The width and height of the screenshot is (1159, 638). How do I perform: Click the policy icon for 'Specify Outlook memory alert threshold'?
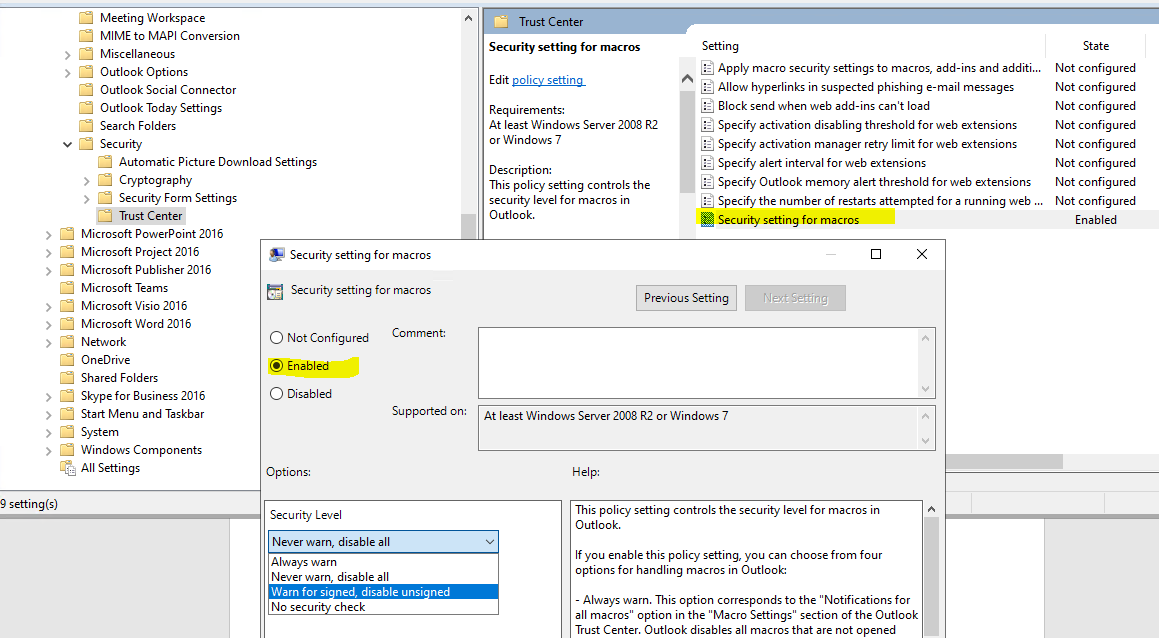[707, 182]
